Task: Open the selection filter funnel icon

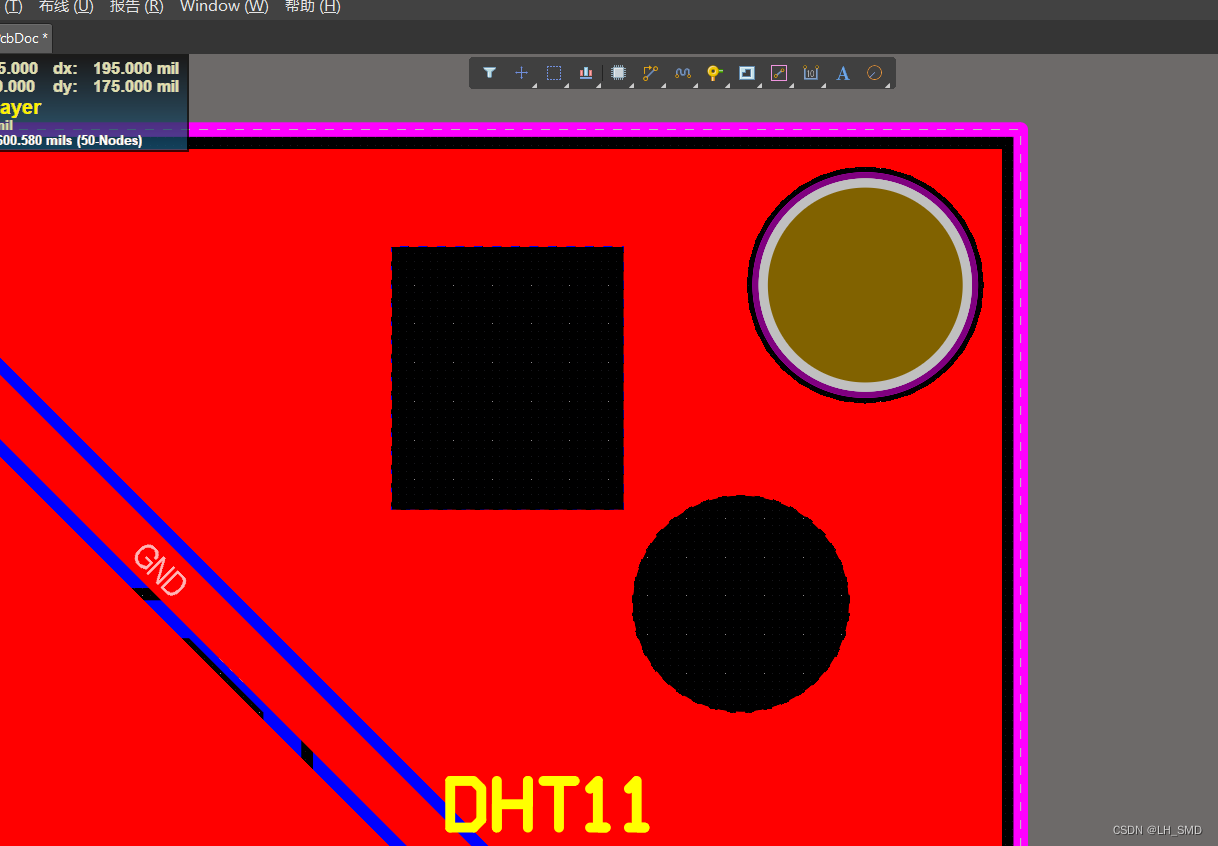Action: click(489, 73)
